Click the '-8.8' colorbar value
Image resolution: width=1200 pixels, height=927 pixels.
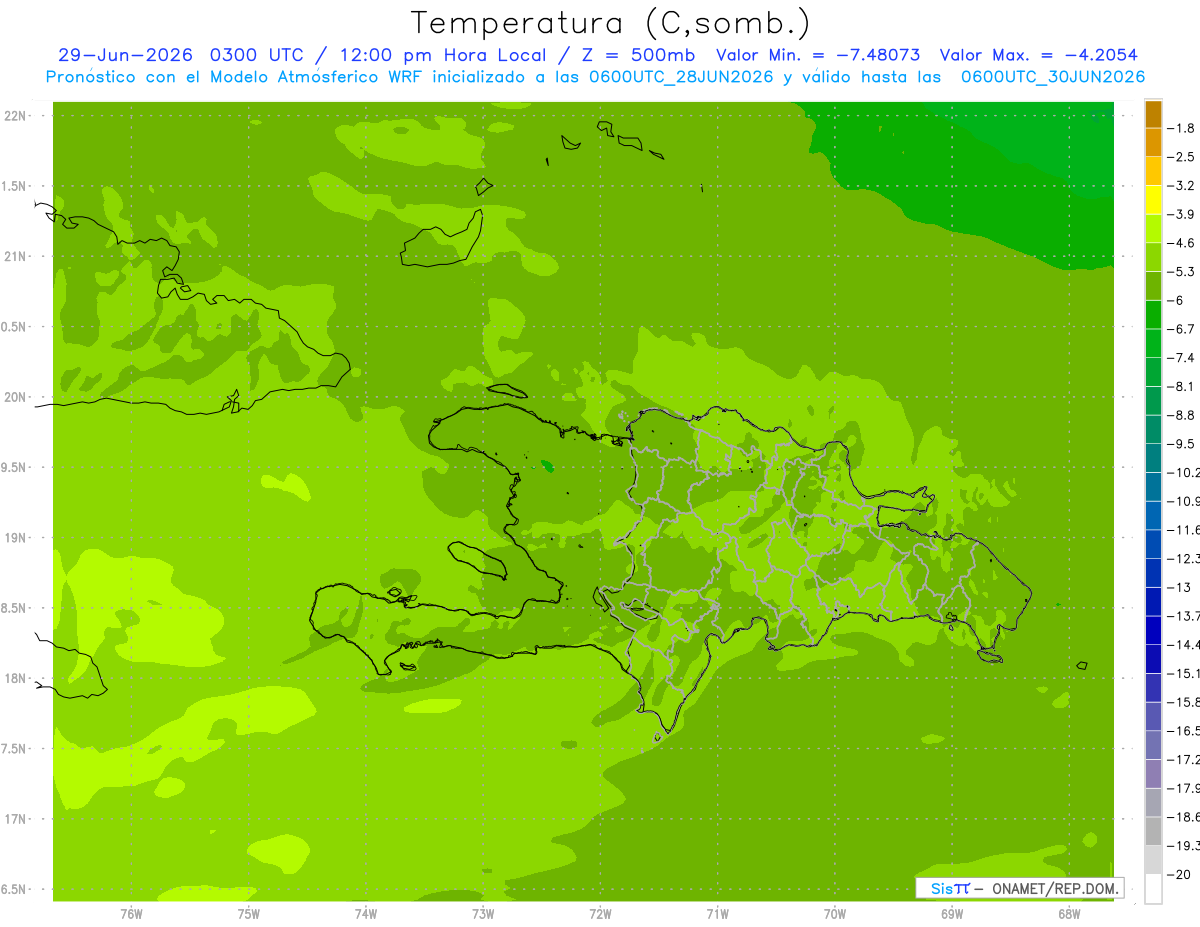tap(1182, 415)
